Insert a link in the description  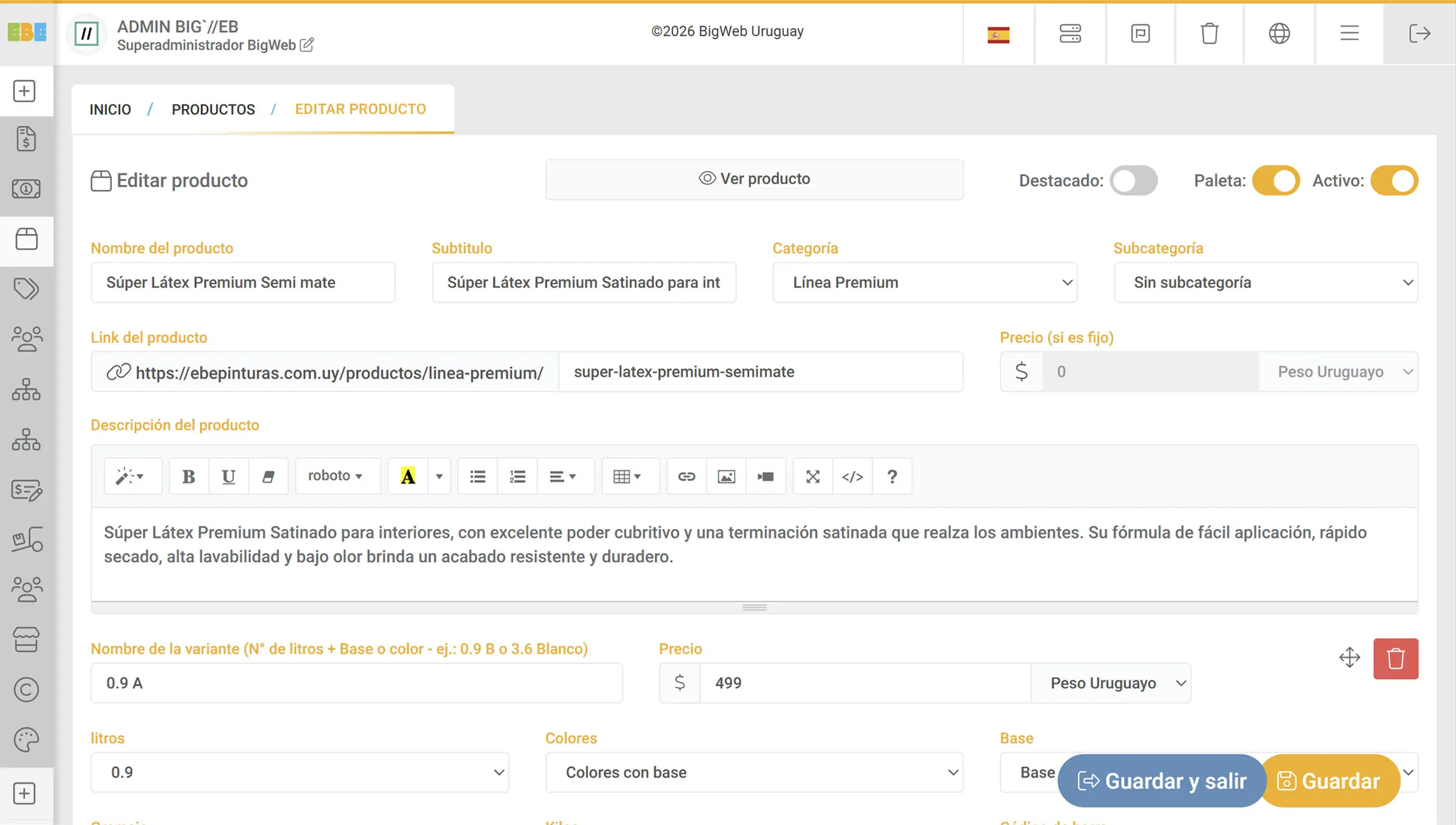click(686, 477)
